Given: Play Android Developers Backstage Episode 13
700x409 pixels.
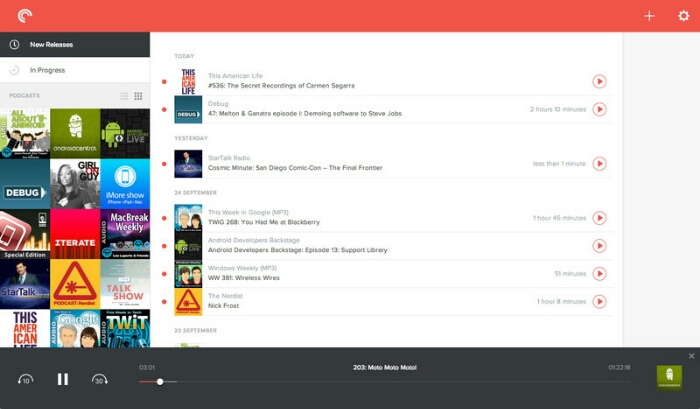Looking at the screenshot, I should coord(599,246).
